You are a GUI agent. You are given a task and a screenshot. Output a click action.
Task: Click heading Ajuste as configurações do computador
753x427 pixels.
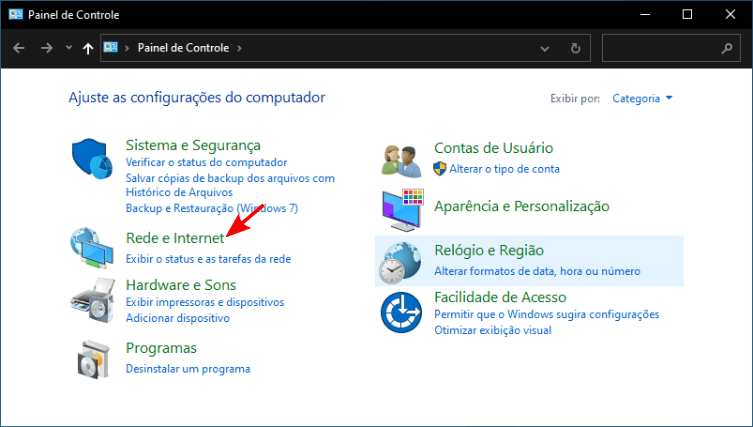(197, 98)
